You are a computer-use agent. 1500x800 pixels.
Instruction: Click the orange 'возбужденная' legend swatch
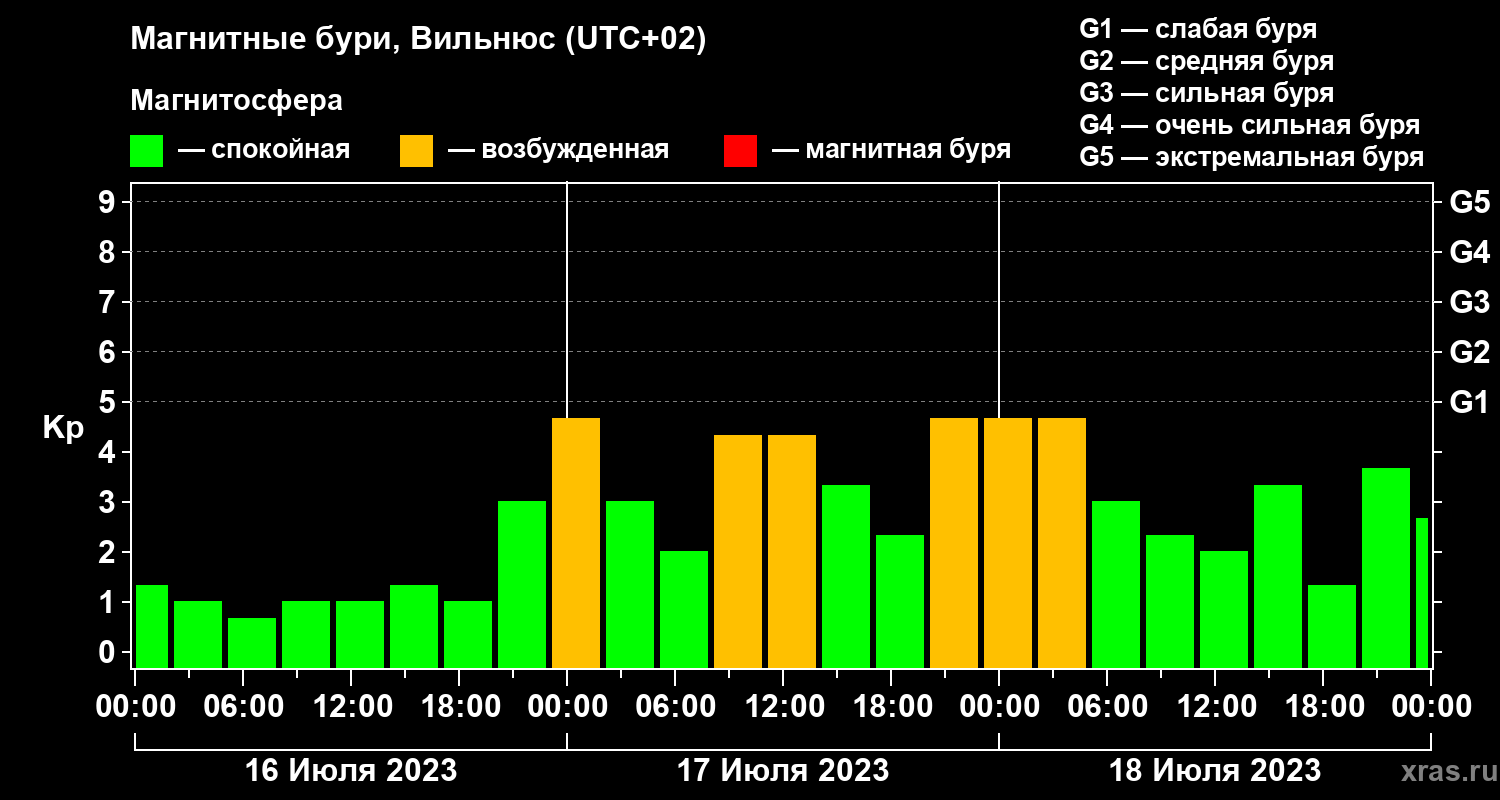click(x=416, y=151)
